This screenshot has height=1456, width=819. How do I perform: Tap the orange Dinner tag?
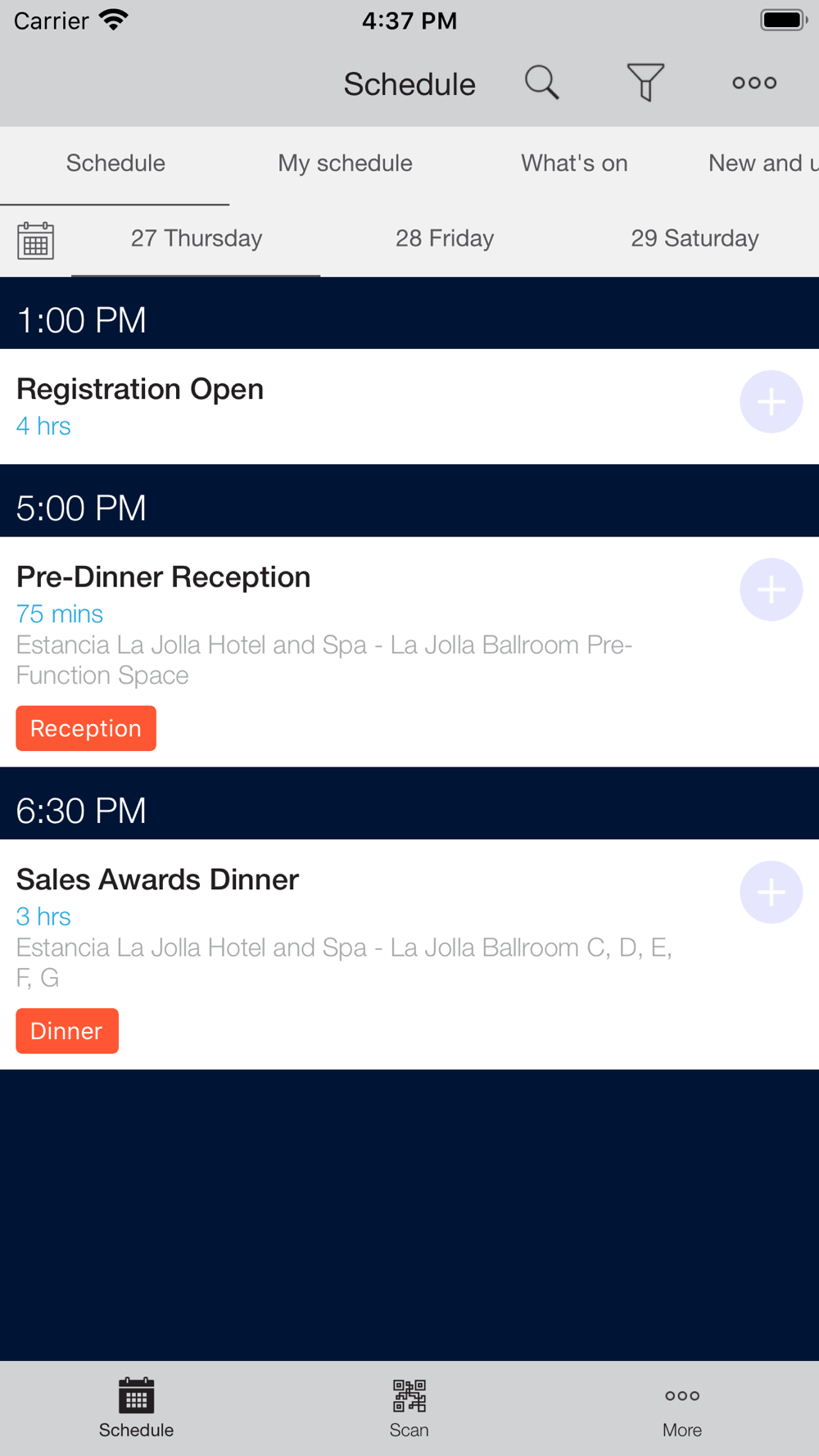tap(67, 1031)
